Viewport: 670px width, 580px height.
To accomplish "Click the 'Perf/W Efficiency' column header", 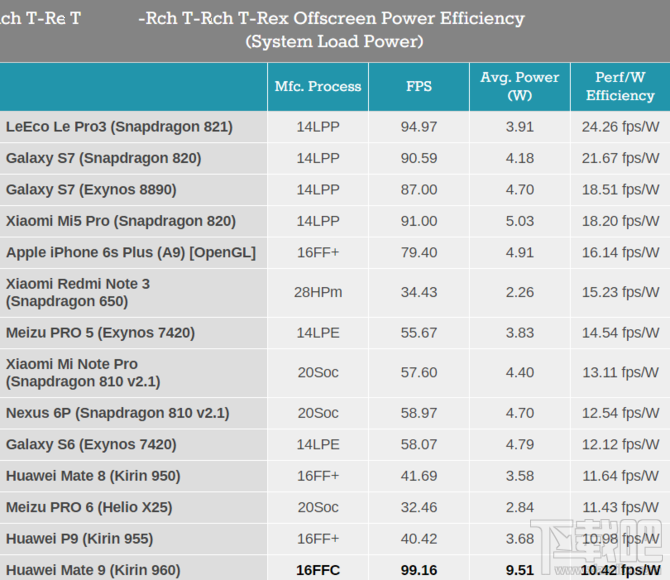I will click(620, 86).
